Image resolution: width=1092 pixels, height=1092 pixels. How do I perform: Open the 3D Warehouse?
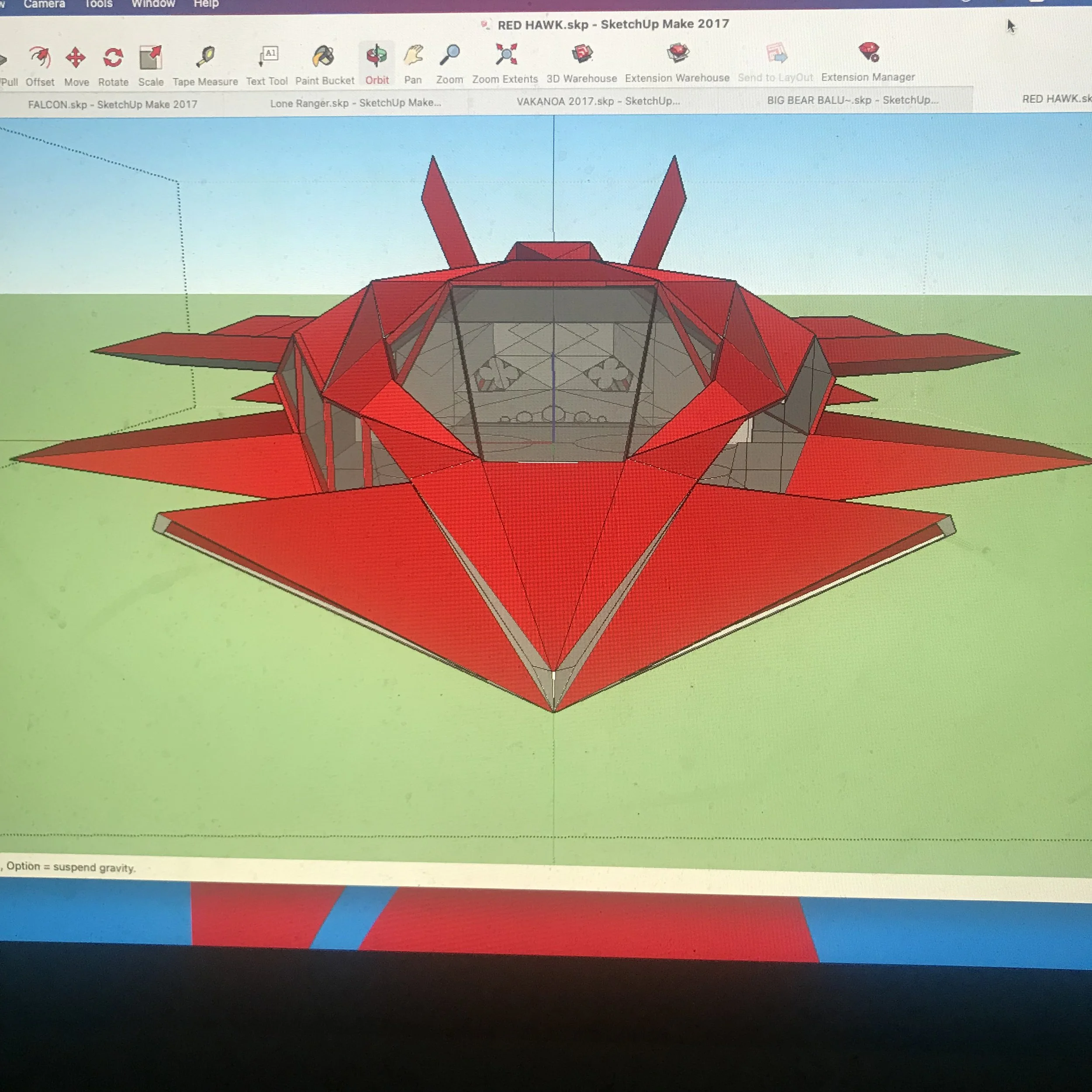(582, 54)
